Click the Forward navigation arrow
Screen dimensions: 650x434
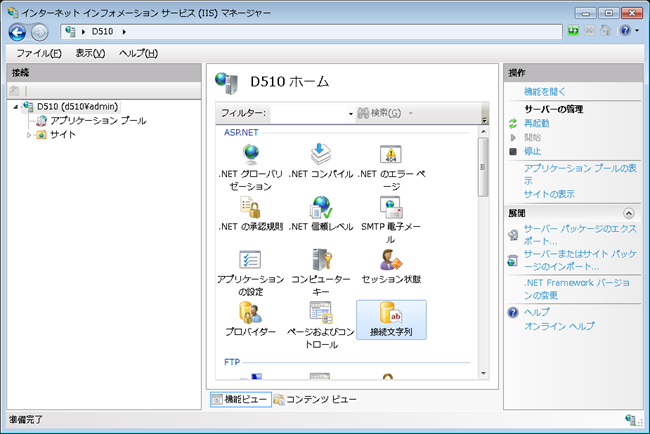(40, 32)
